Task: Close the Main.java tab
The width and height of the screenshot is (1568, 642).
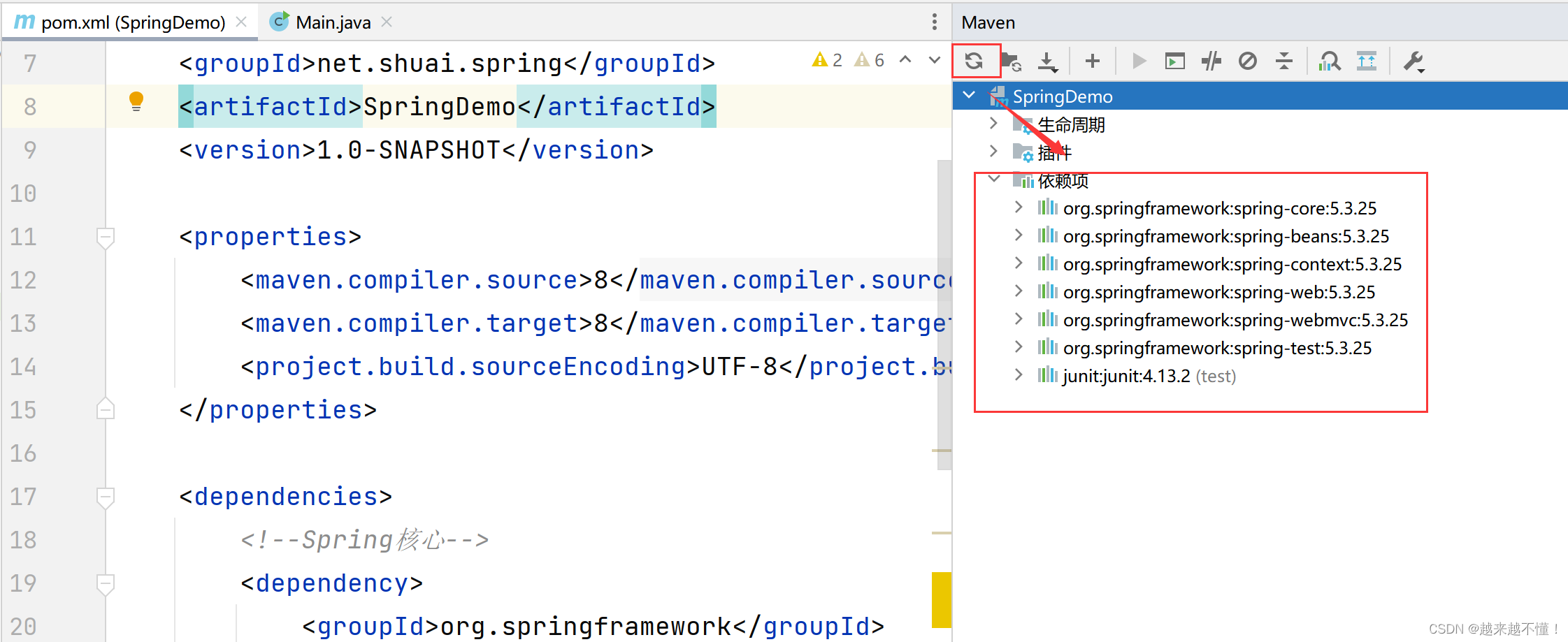Action: pos(387,22)
